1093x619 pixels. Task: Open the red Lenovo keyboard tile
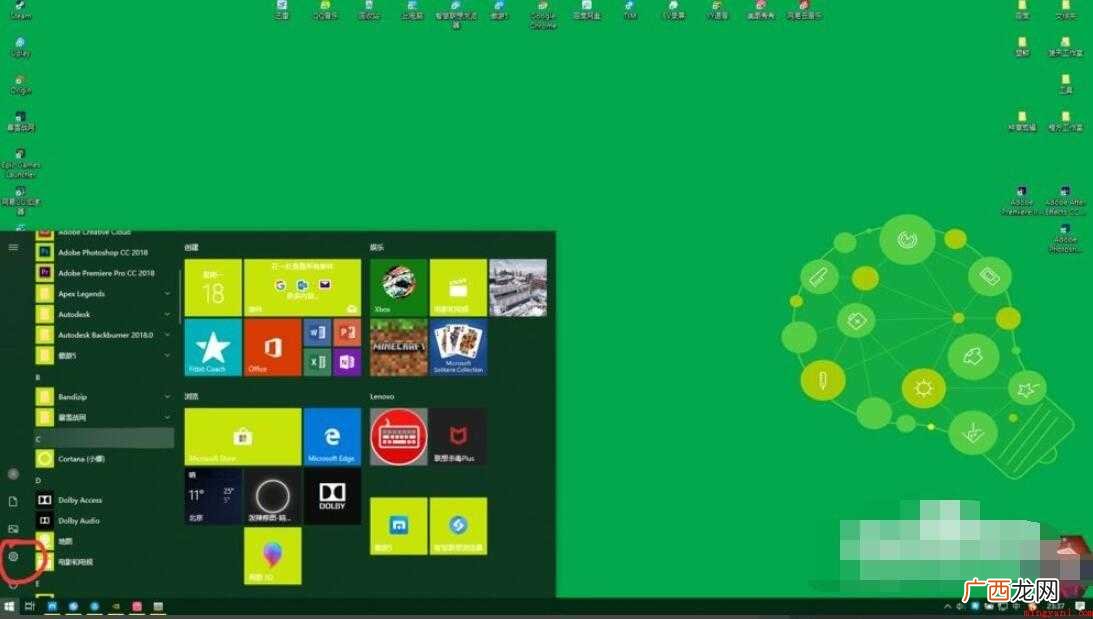pos(399,436)
